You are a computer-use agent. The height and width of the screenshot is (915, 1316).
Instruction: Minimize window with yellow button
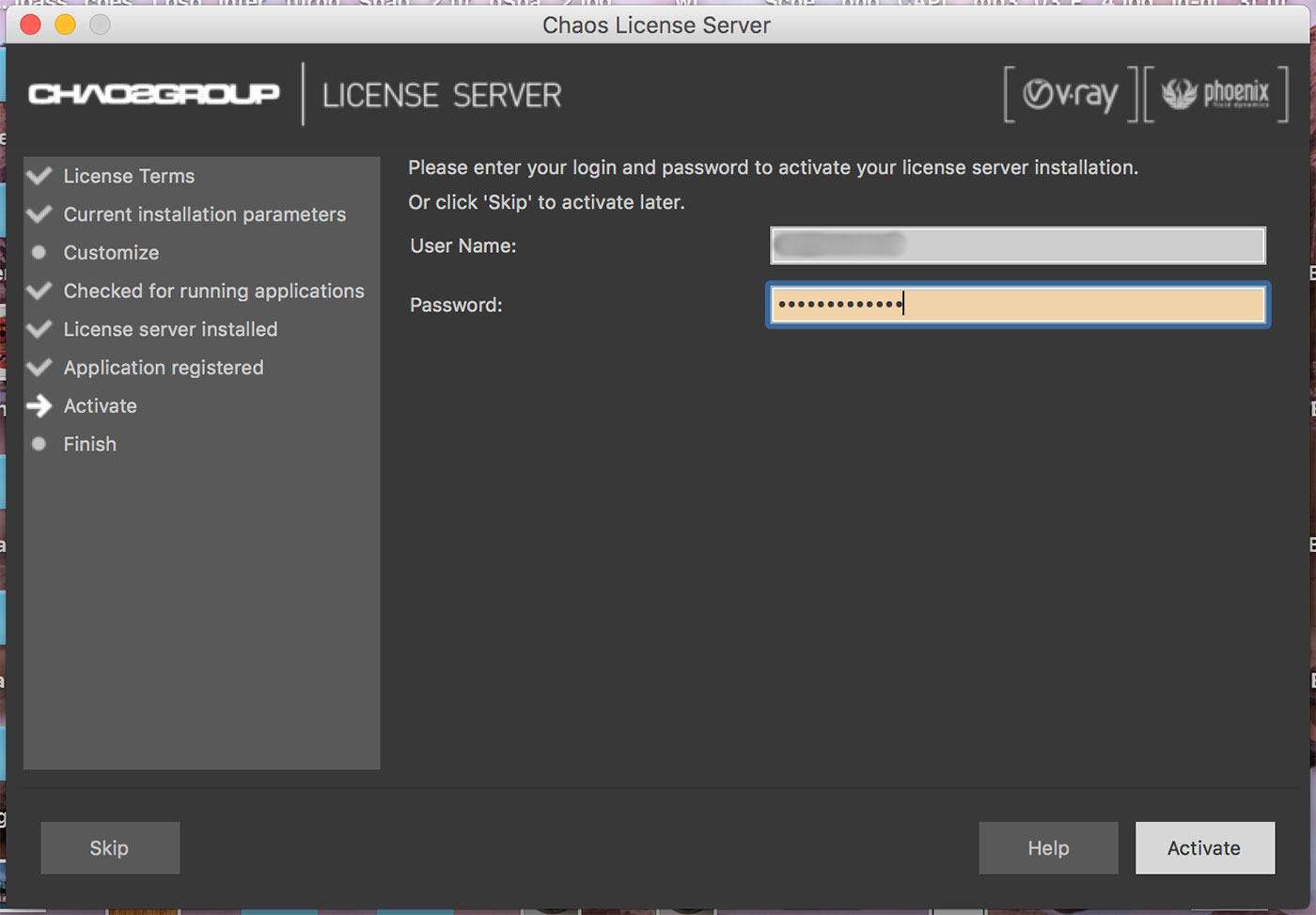pos(65,24)
